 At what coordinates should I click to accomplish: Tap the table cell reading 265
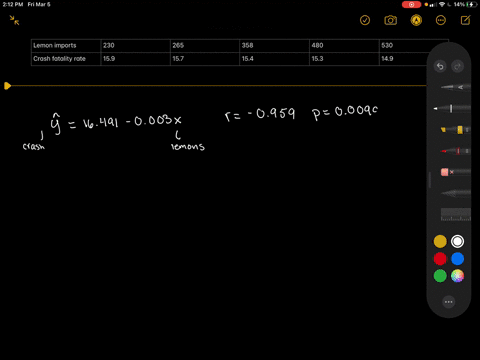pos(205,46)
